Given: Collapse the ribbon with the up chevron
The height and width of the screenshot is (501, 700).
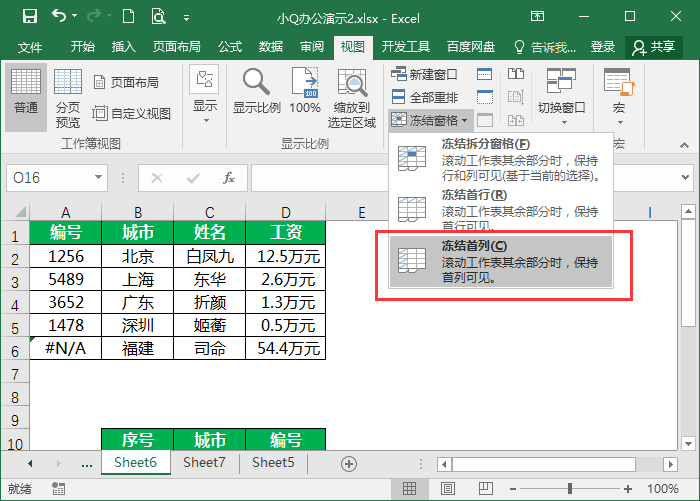Looking at the screenshot, I should pyautogui.click(x=684, y=145).
